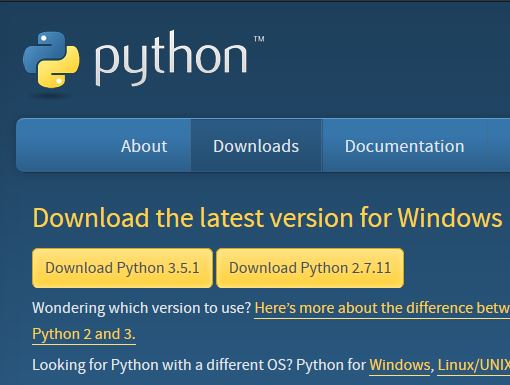
Task: Click the Download Python 3.5.1 button
Action: [x=122, y=268]
